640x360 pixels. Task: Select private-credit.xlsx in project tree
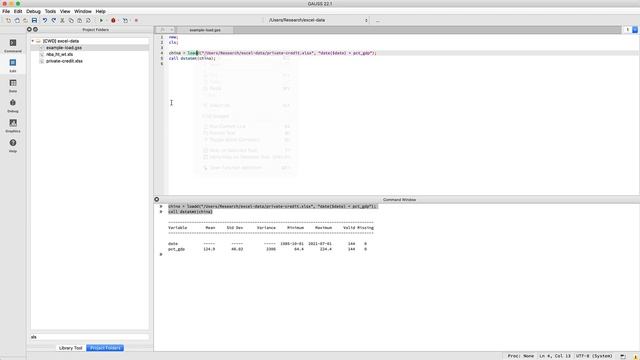pos(64,61)
